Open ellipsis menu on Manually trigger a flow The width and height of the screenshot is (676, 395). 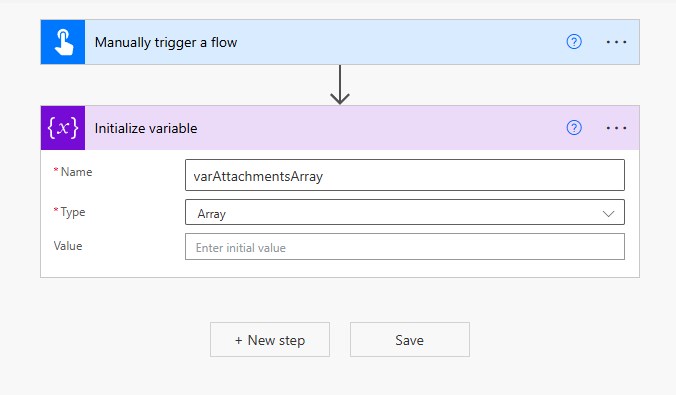point(616,42)
